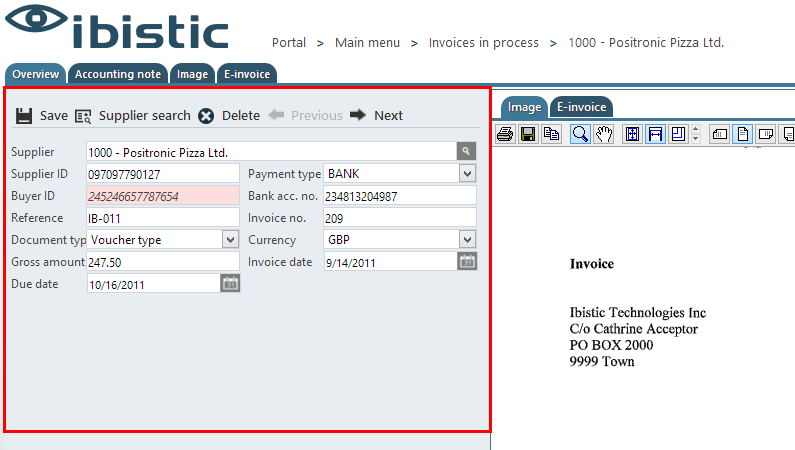Open the top E-invoice tab next to Image
The image size is (795, 450).
(247, 74)
